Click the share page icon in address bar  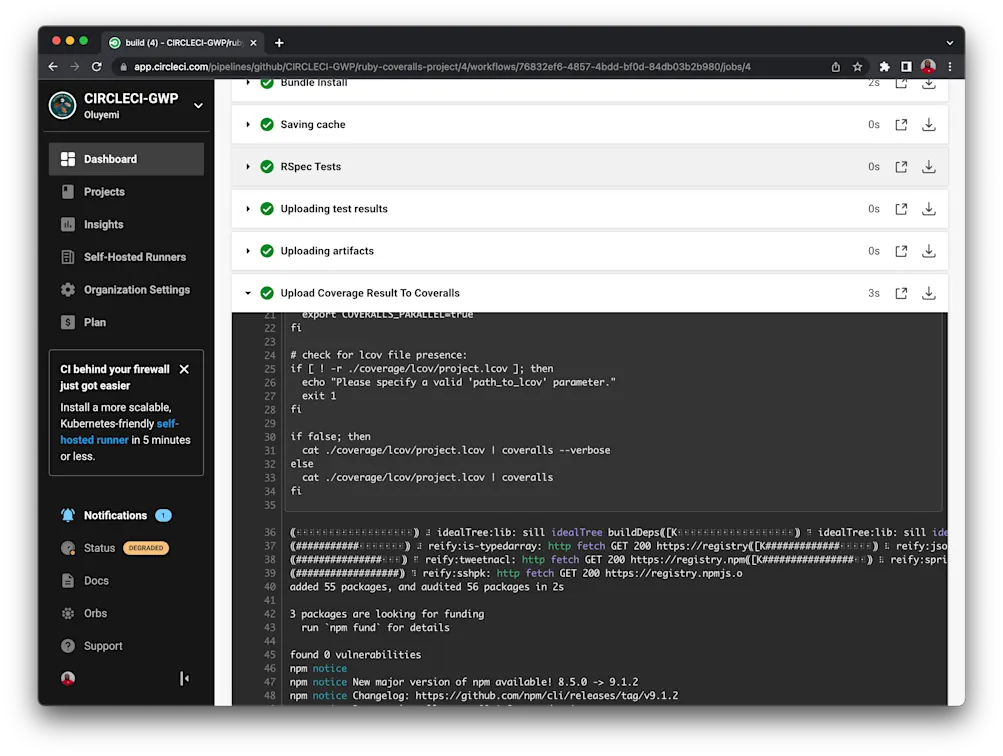[x=835, y=67]
